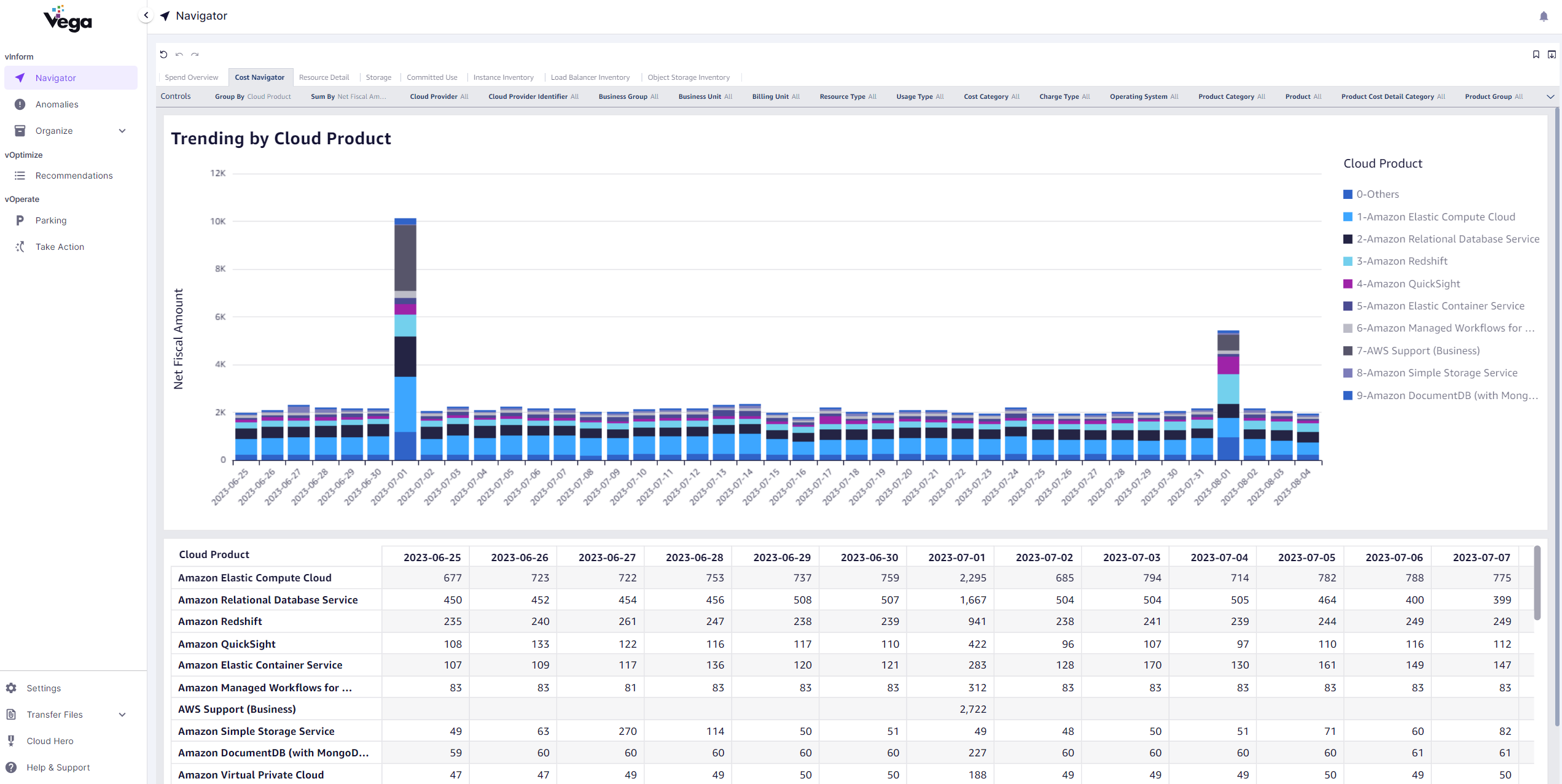This screenshot has width=1562, height=784.
Task: Open the Load Balancer Inventory tab
Action: (x=590, y=77)
